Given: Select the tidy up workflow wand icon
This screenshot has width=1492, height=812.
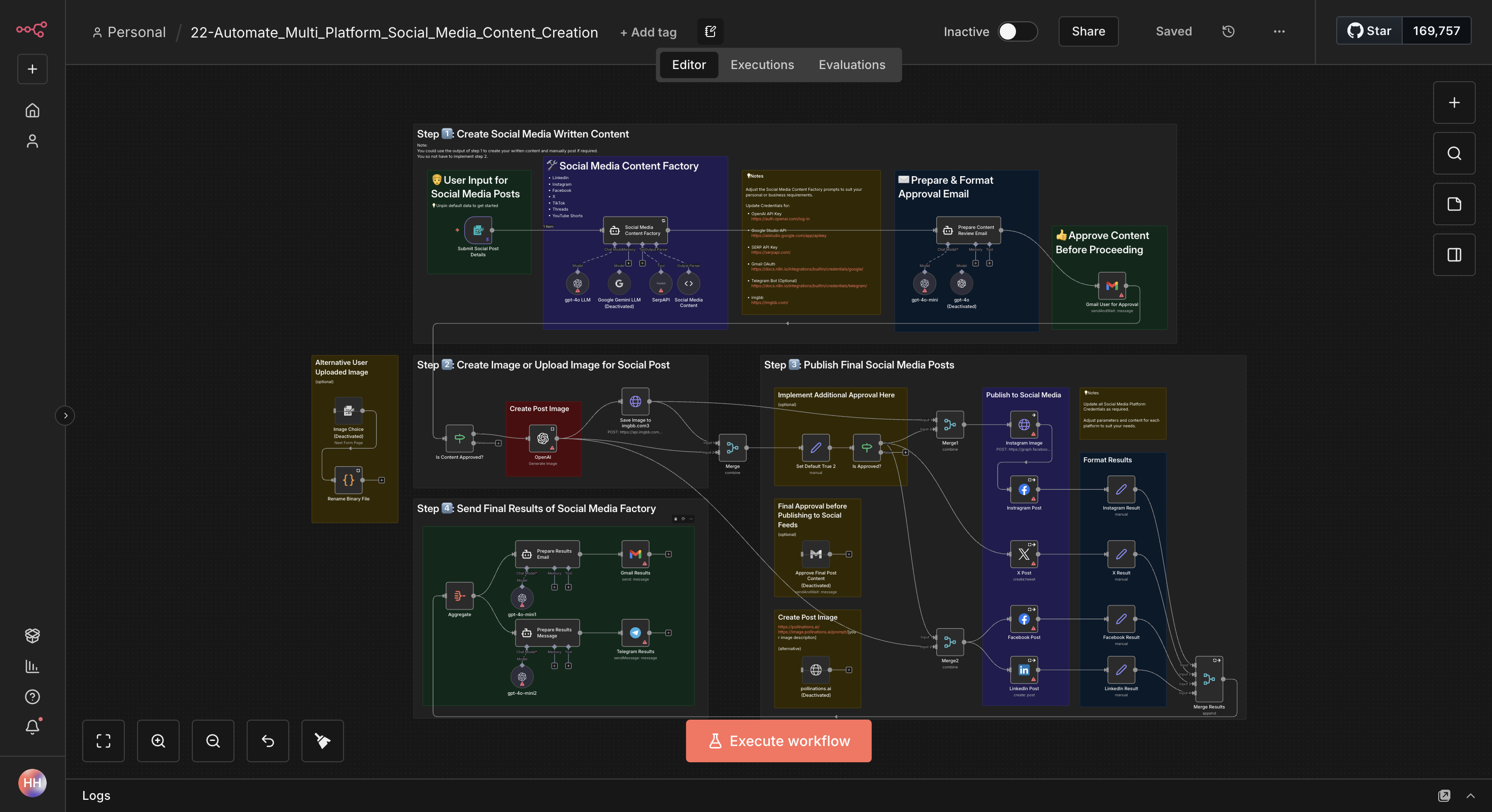Looking at the screenshot, I should pyautogui.click(x=322, y=741).
